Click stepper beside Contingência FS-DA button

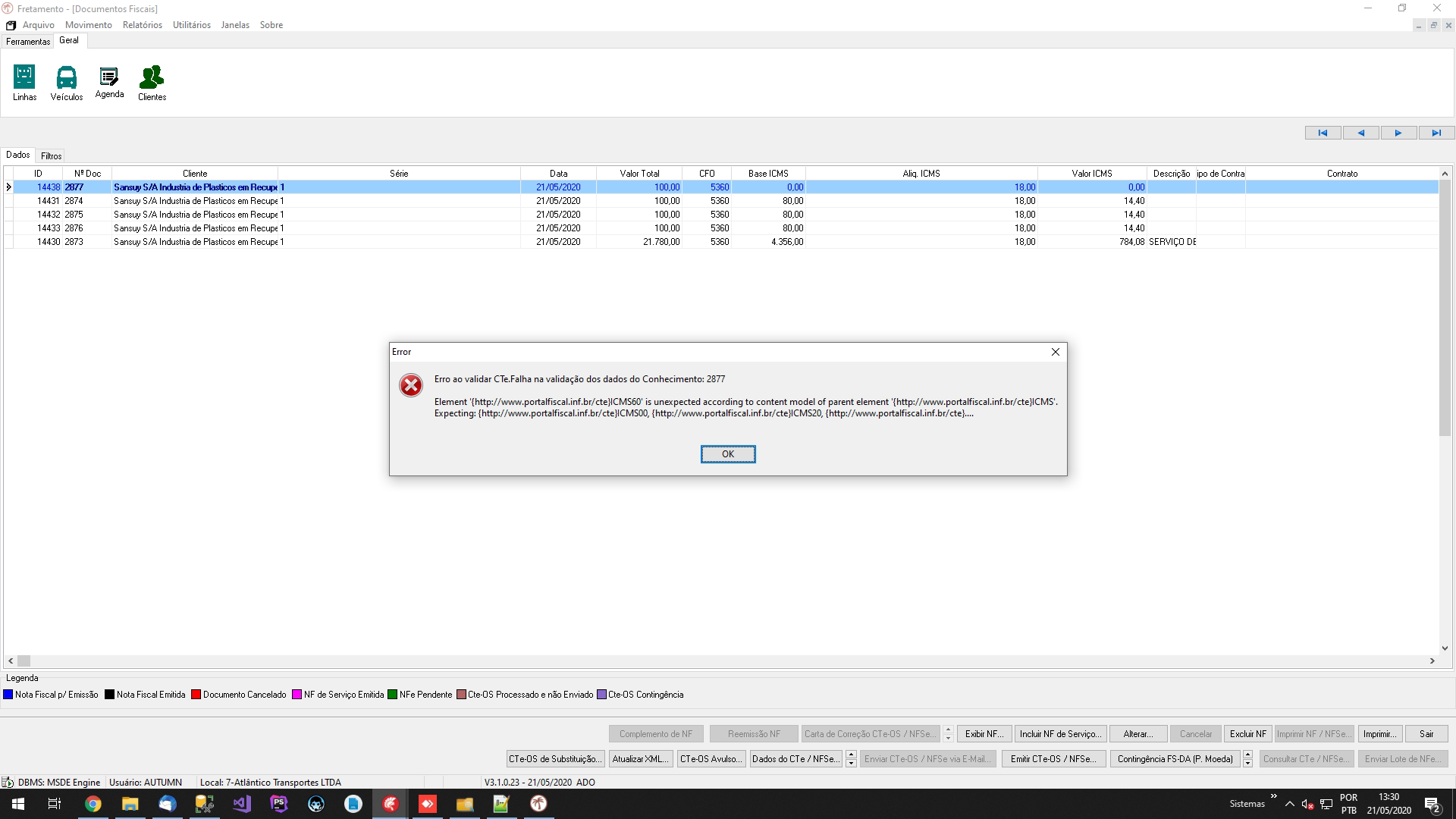(x=1248, y=758)
